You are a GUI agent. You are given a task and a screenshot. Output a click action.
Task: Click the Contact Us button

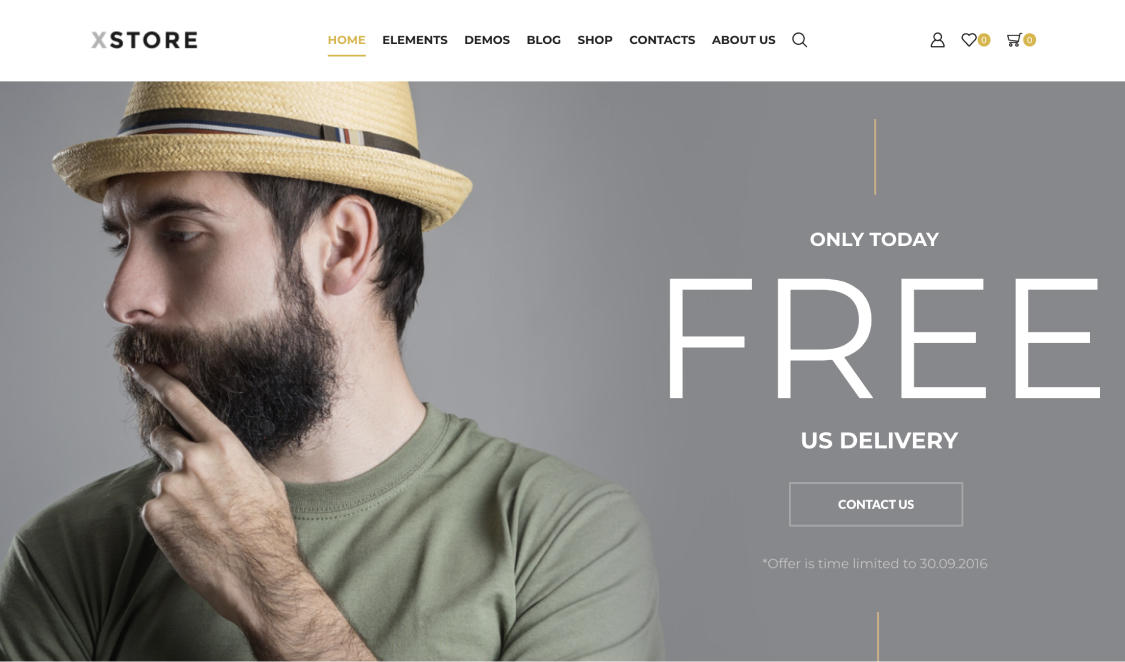(x=876, y=504)
